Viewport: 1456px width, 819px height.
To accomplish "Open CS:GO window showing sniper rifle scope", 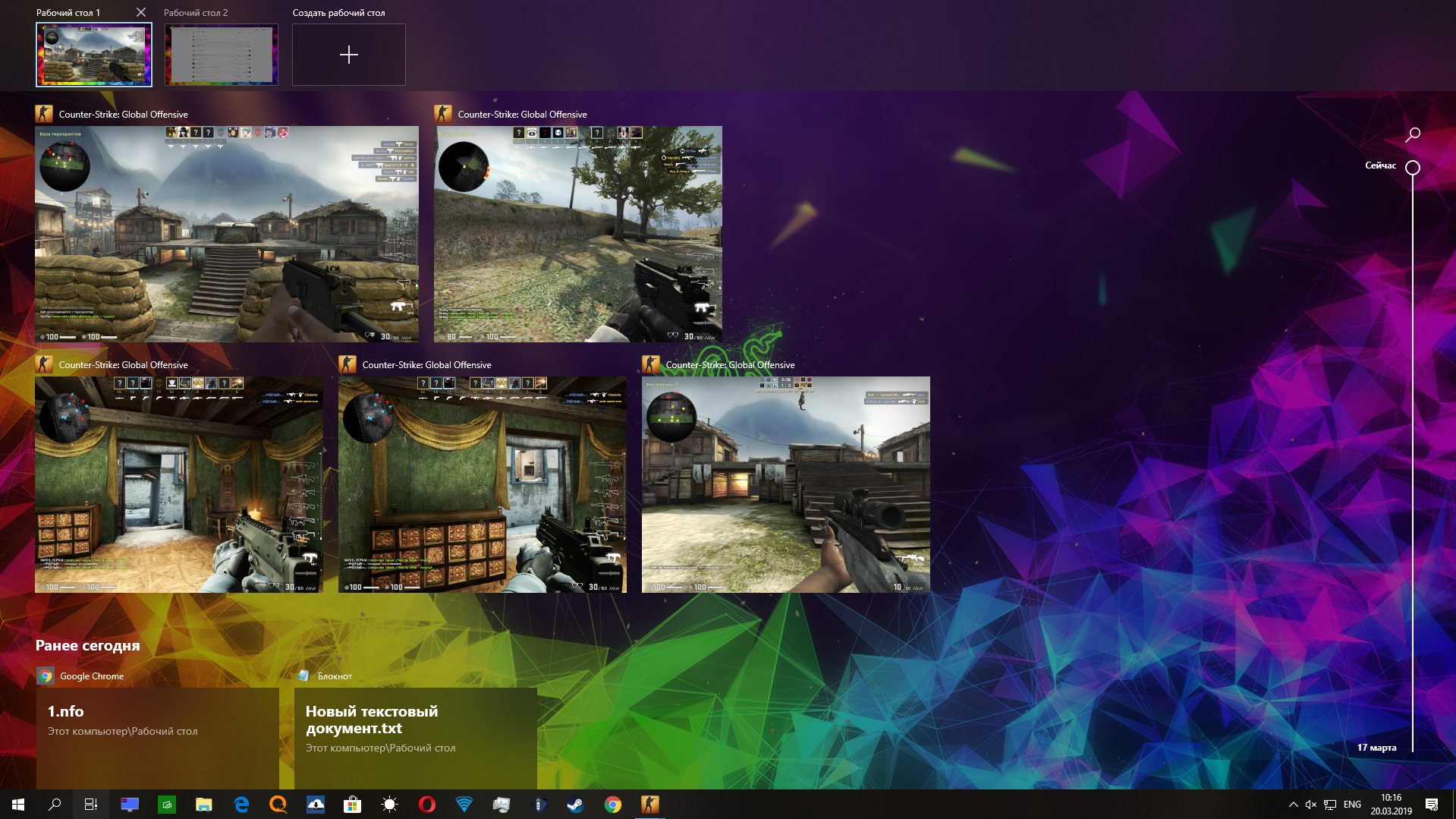I will click(x=786, y=484).
